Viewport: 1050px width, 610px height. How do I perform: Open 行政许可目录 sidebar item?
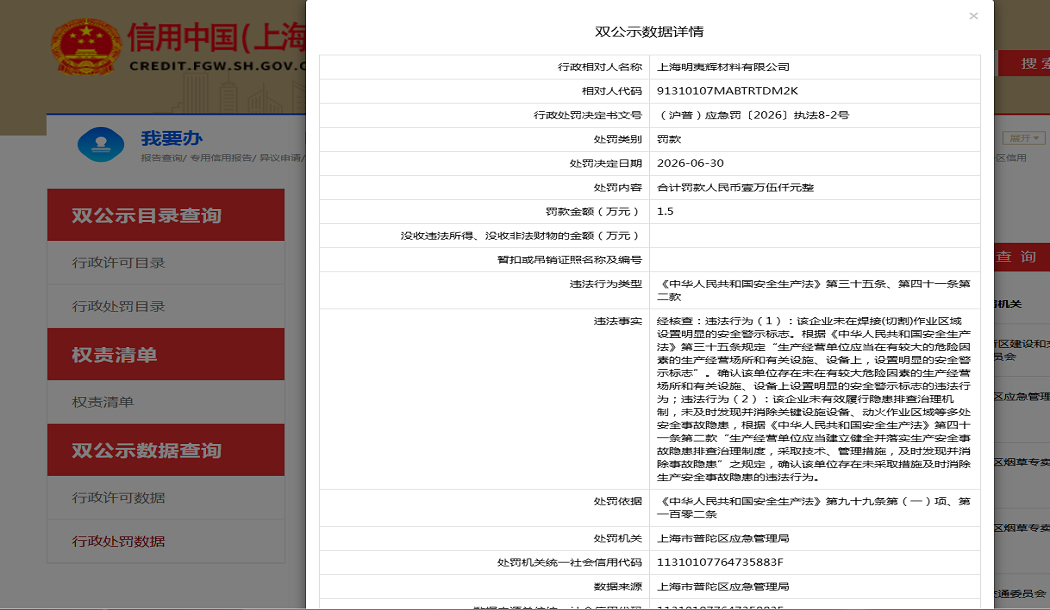166,263
